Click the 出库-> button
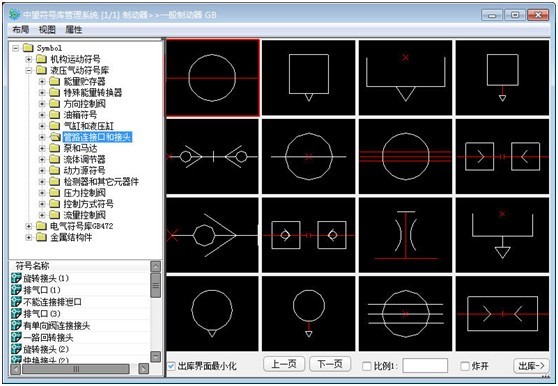Screen dimensions: 558x386 (x=531, y=365)
